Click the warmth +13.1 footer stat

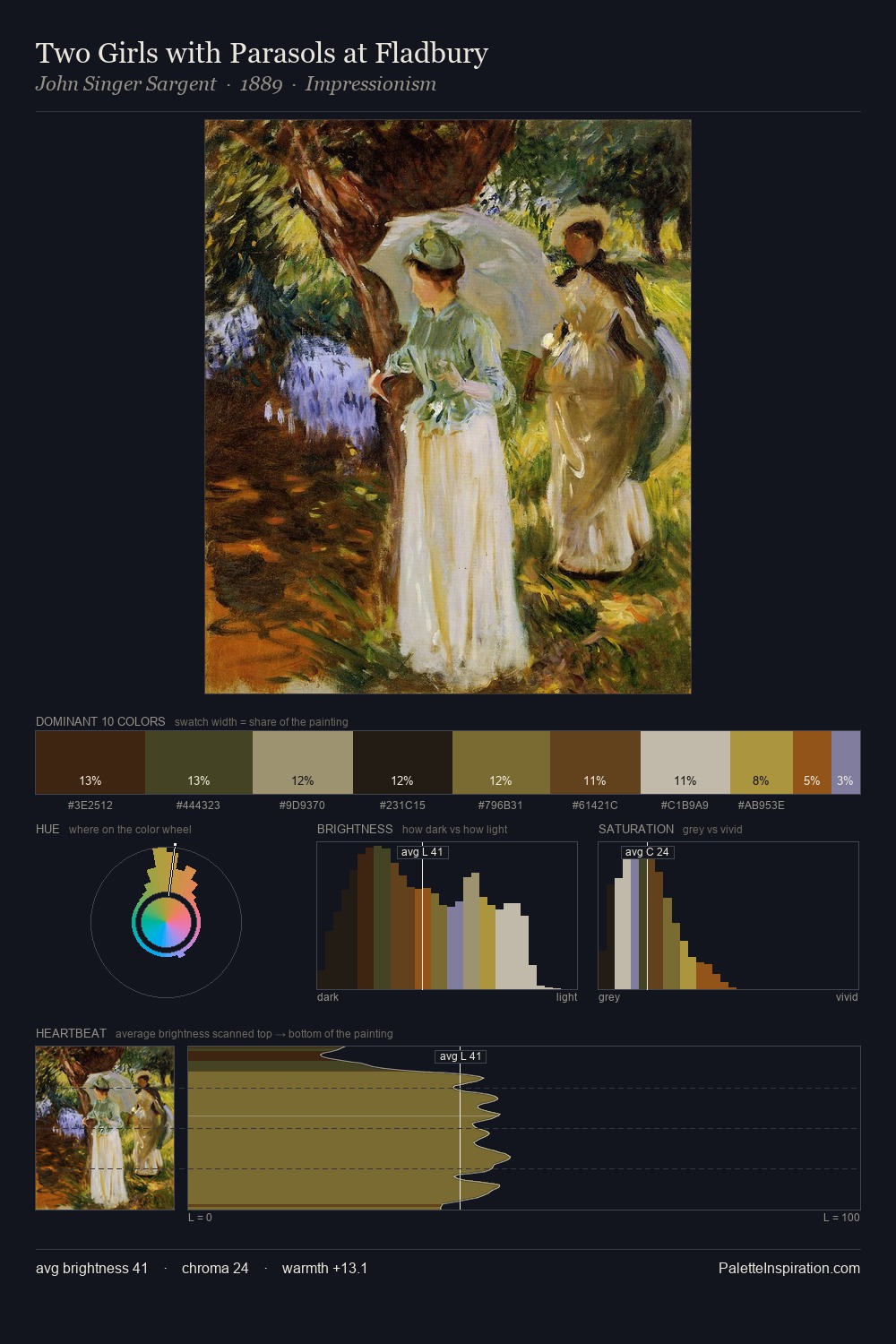pos(325,1268)
